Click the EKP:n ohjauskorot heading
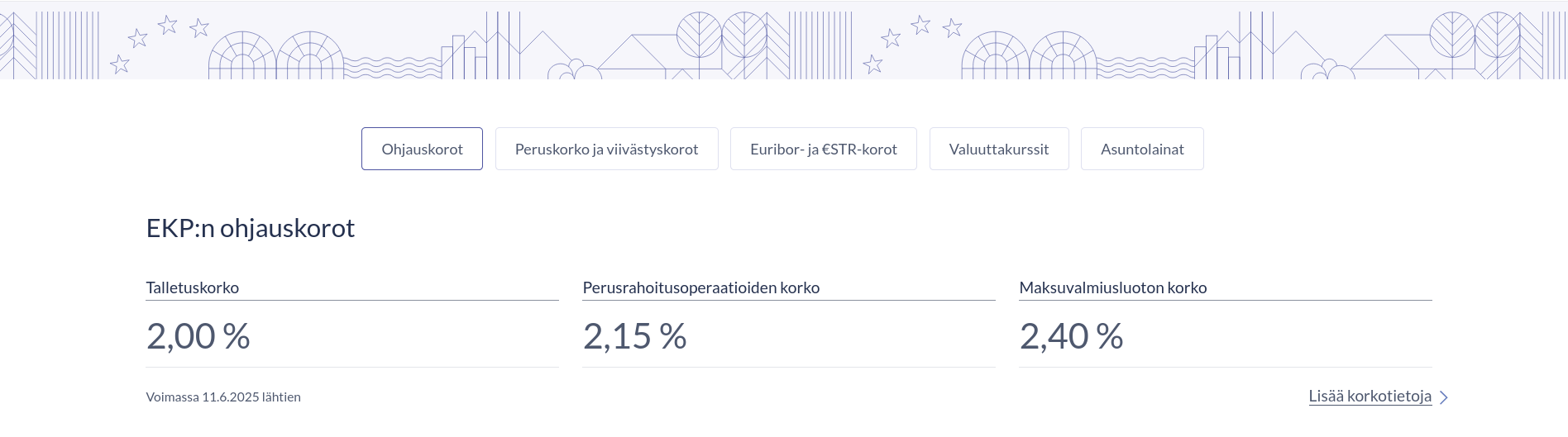This screenshot has height=437, width=1568. pyautogui.click(x=251, y=228)
